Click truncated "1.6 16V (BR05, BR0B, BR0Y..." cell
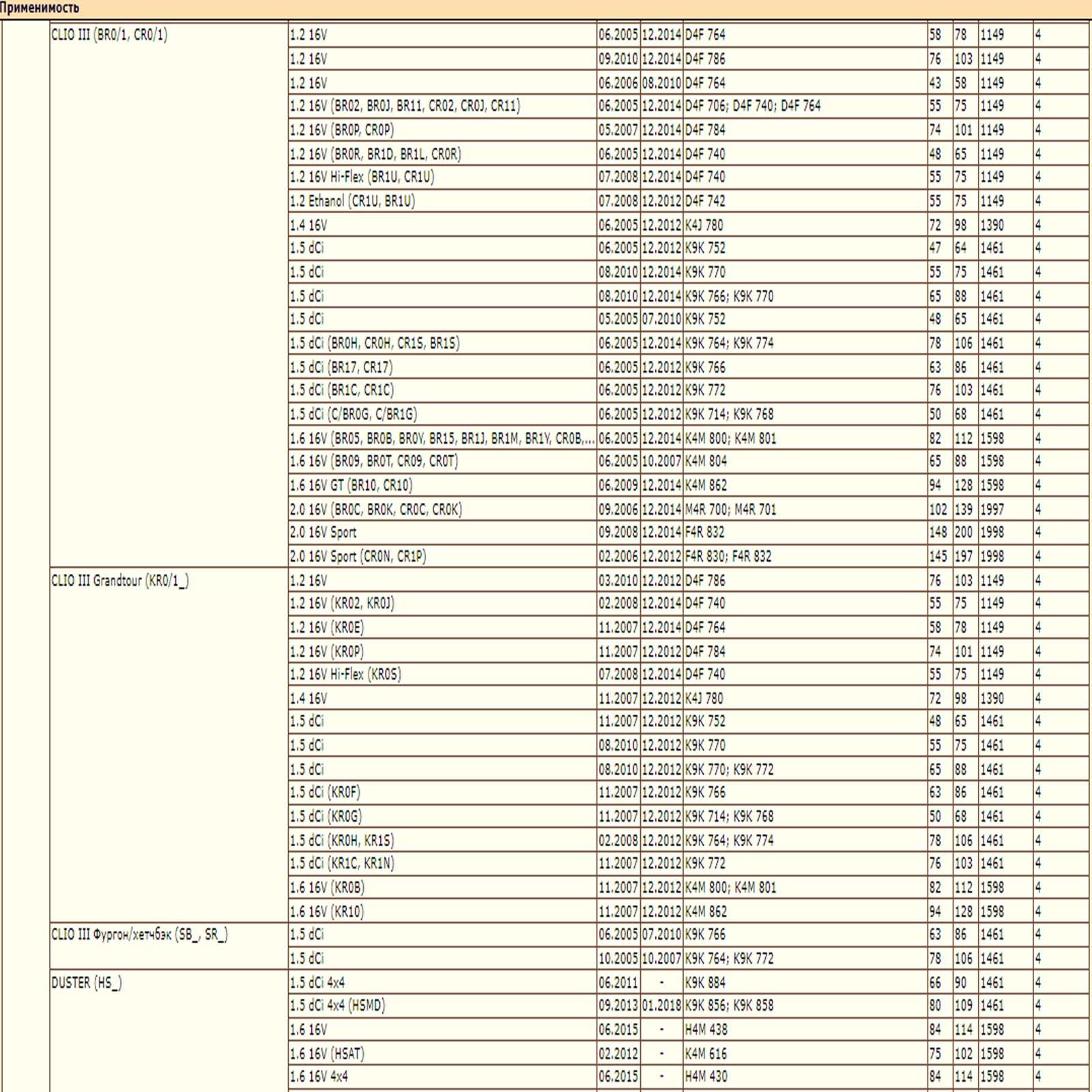Screen dimensions: 1092x1092 click(442, 438)
